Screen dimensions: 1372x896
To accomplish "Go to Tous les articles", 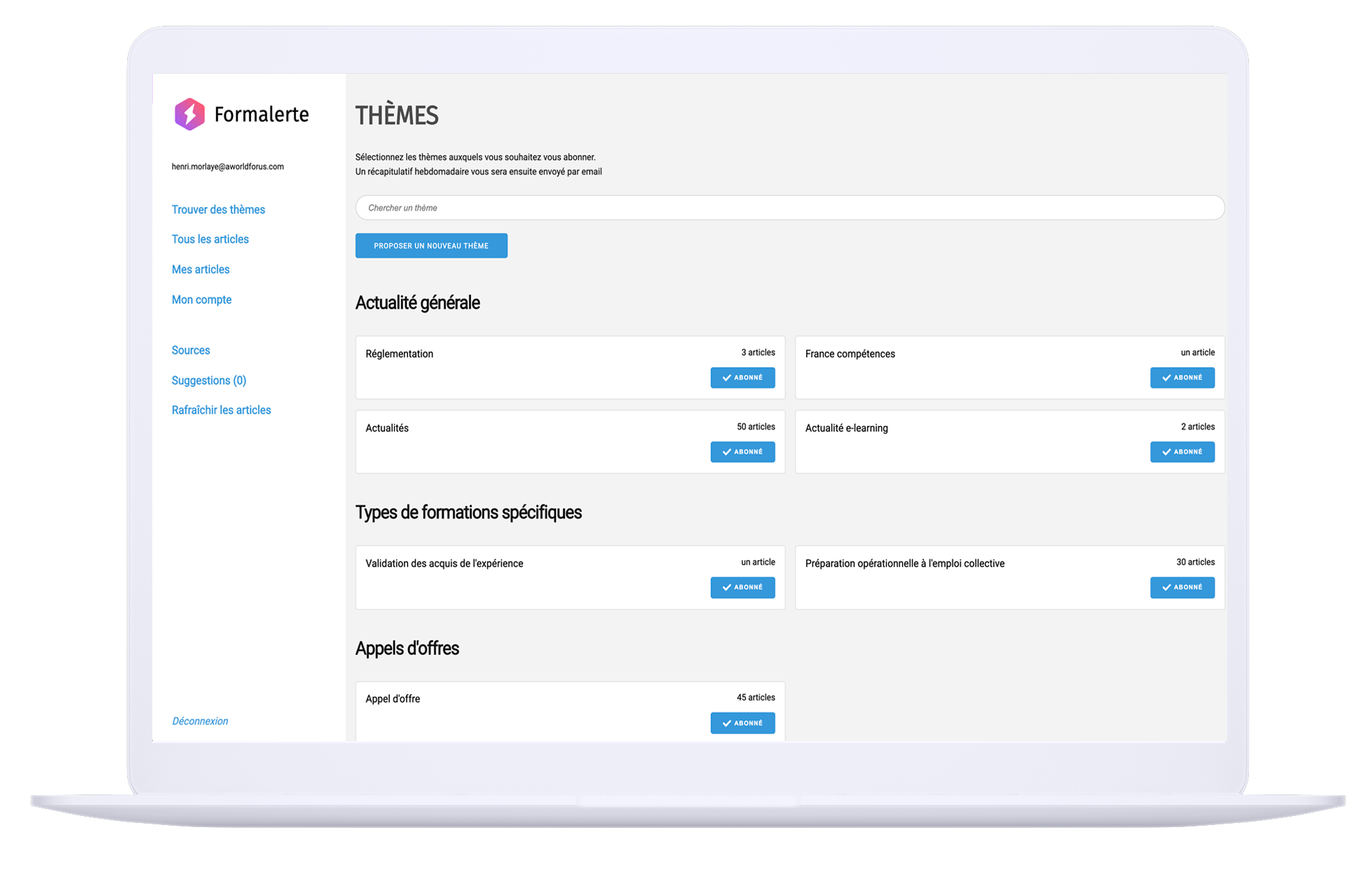I will [x=210, y=239].
